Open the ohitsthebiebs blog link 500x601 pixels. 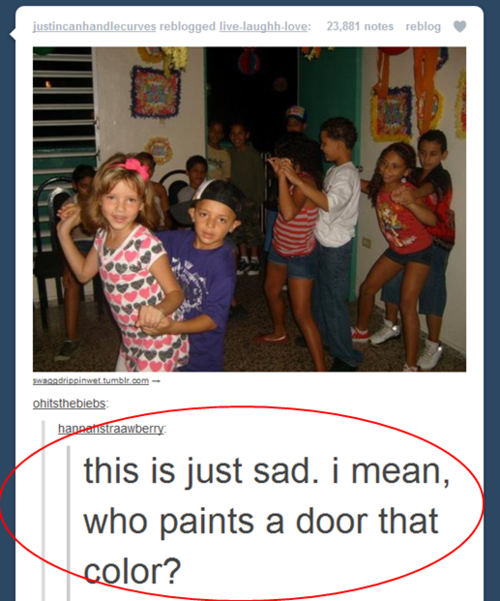click(69, 404)
